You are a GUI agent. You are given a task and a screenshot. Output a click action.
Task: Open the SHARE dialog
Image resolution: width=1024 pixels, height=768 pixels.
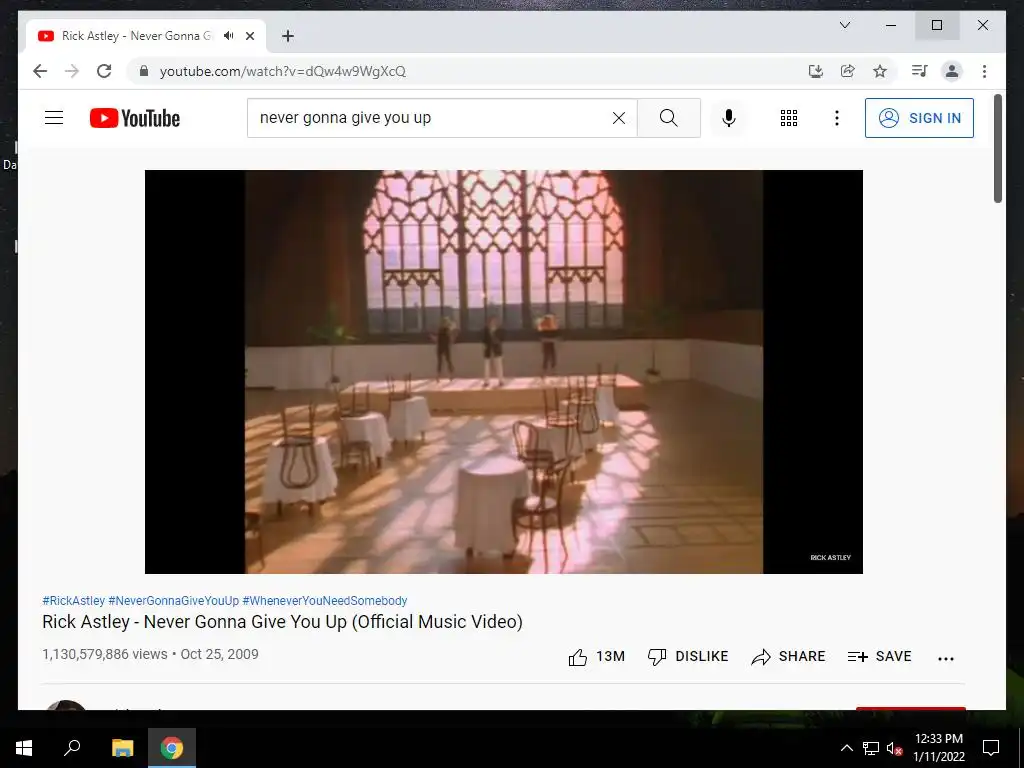click(x=788, y=657)
